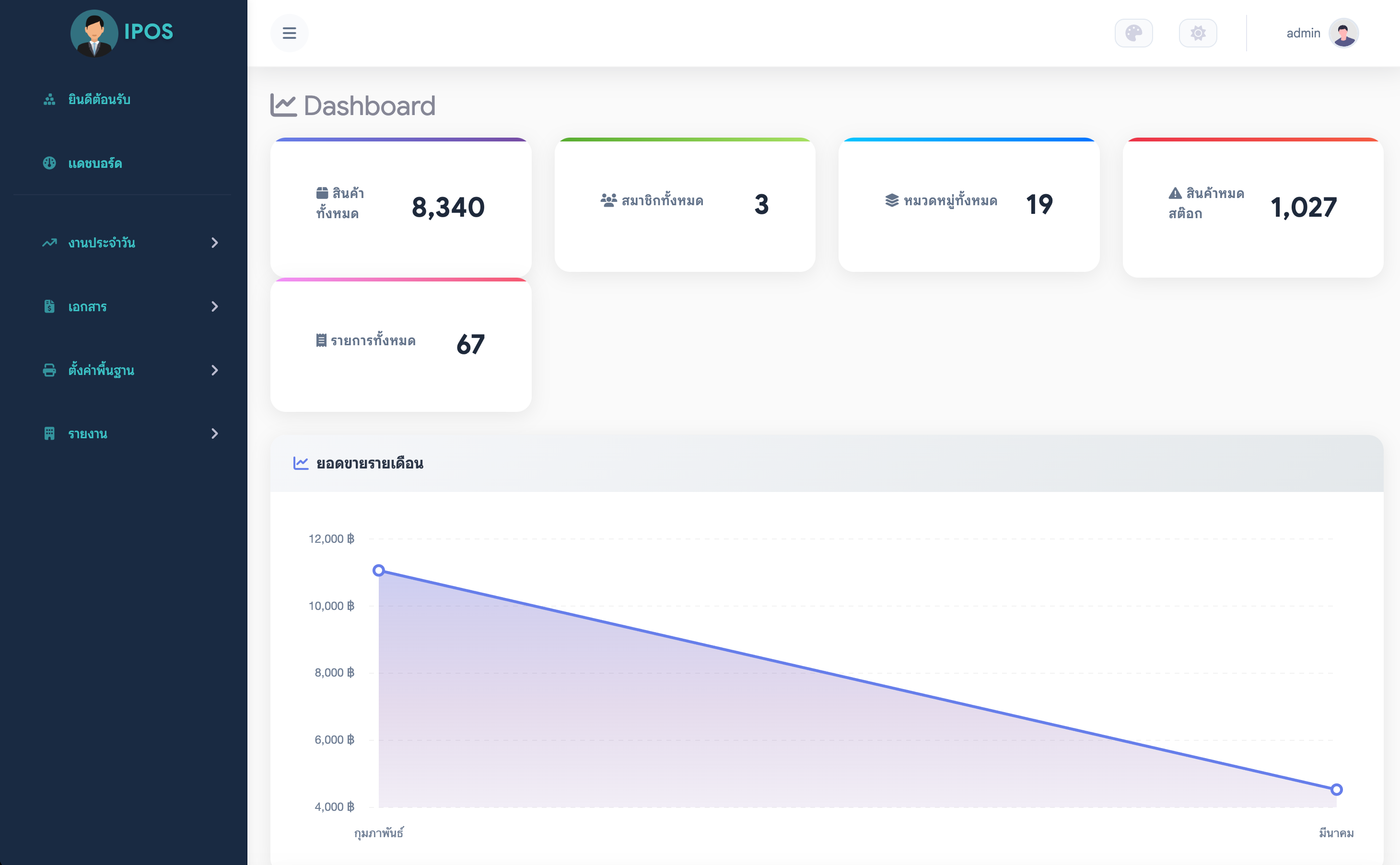This screenshot has width=1400, height=865.
Task: Open สินค้าหมดสต๊อก 1,027 card
Action: (x=1252, y=207)
